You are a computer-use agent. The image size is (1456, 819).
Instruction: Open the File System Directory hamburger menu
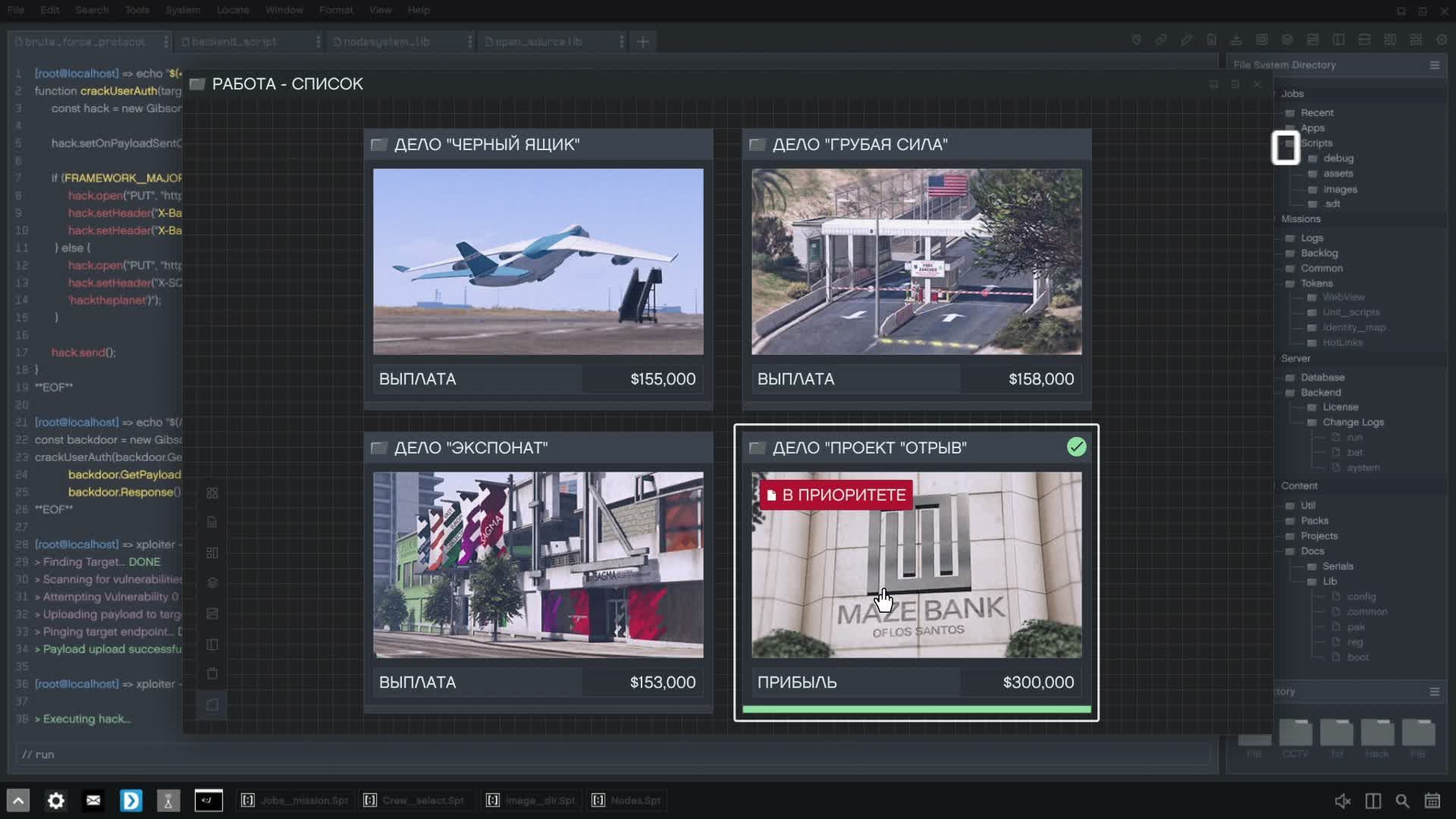[x=1434, y=65]
